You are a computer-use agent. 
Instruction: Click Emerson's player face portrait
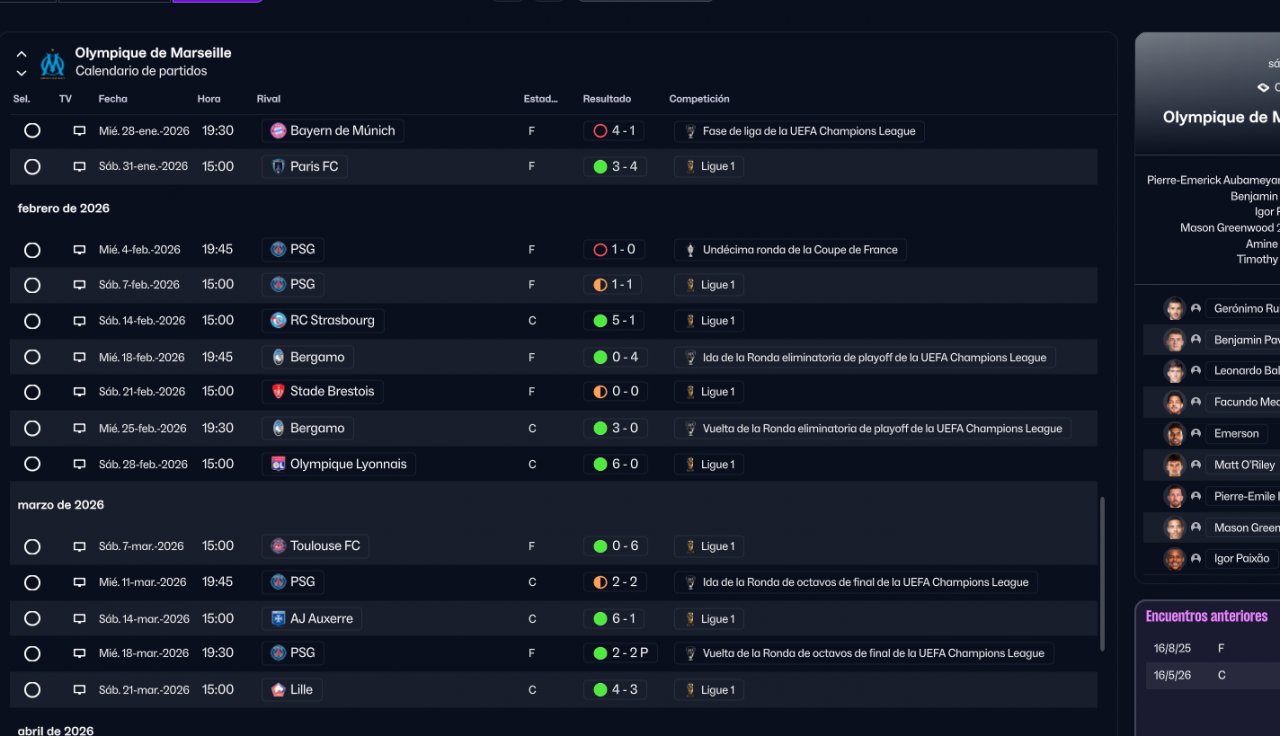[x=1174, y=434]
